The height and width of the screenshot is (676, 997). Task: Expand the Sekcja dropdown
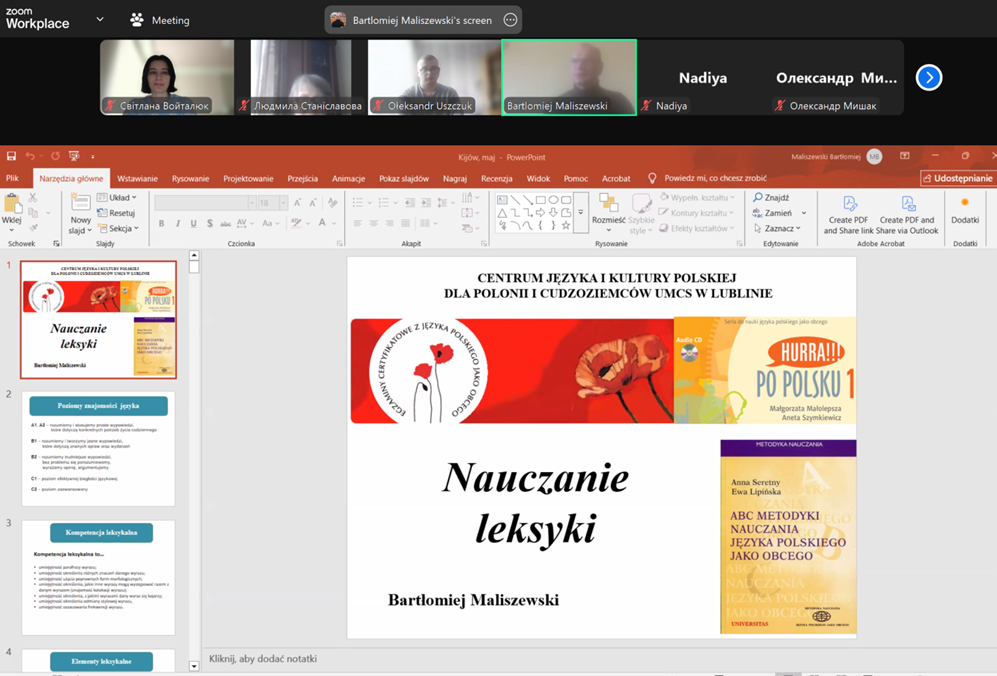click(x=118, y=228)
